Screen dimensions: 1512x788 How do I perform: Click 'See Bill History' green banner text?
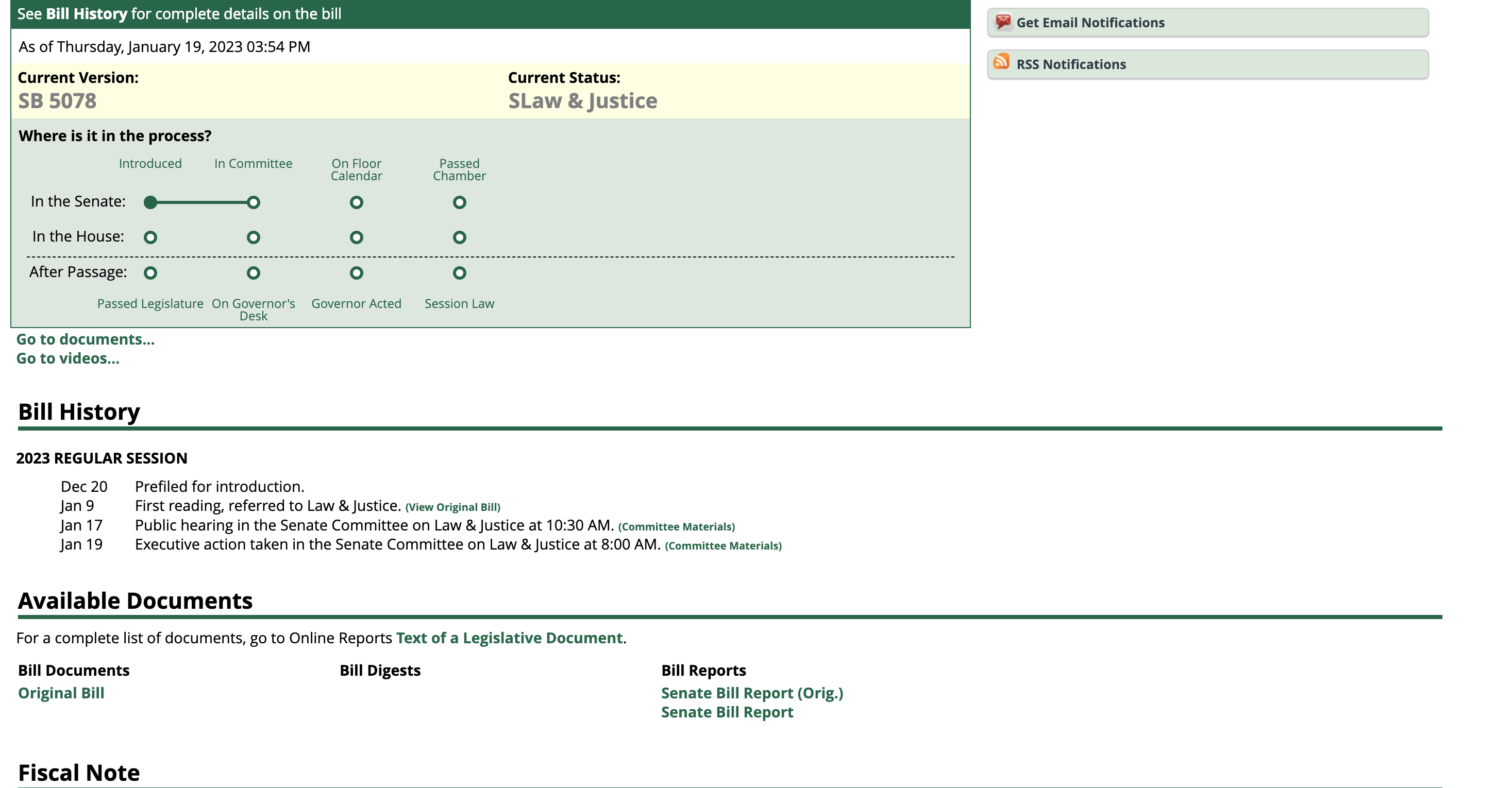[179, 14]
